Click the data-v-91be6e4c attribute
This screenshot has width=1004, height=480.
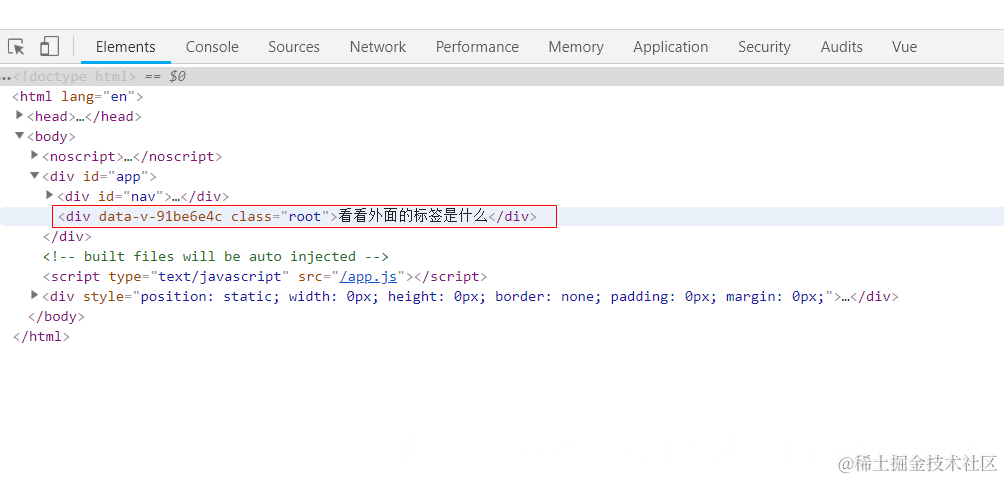pyautogui.click(x=160, y=216)
